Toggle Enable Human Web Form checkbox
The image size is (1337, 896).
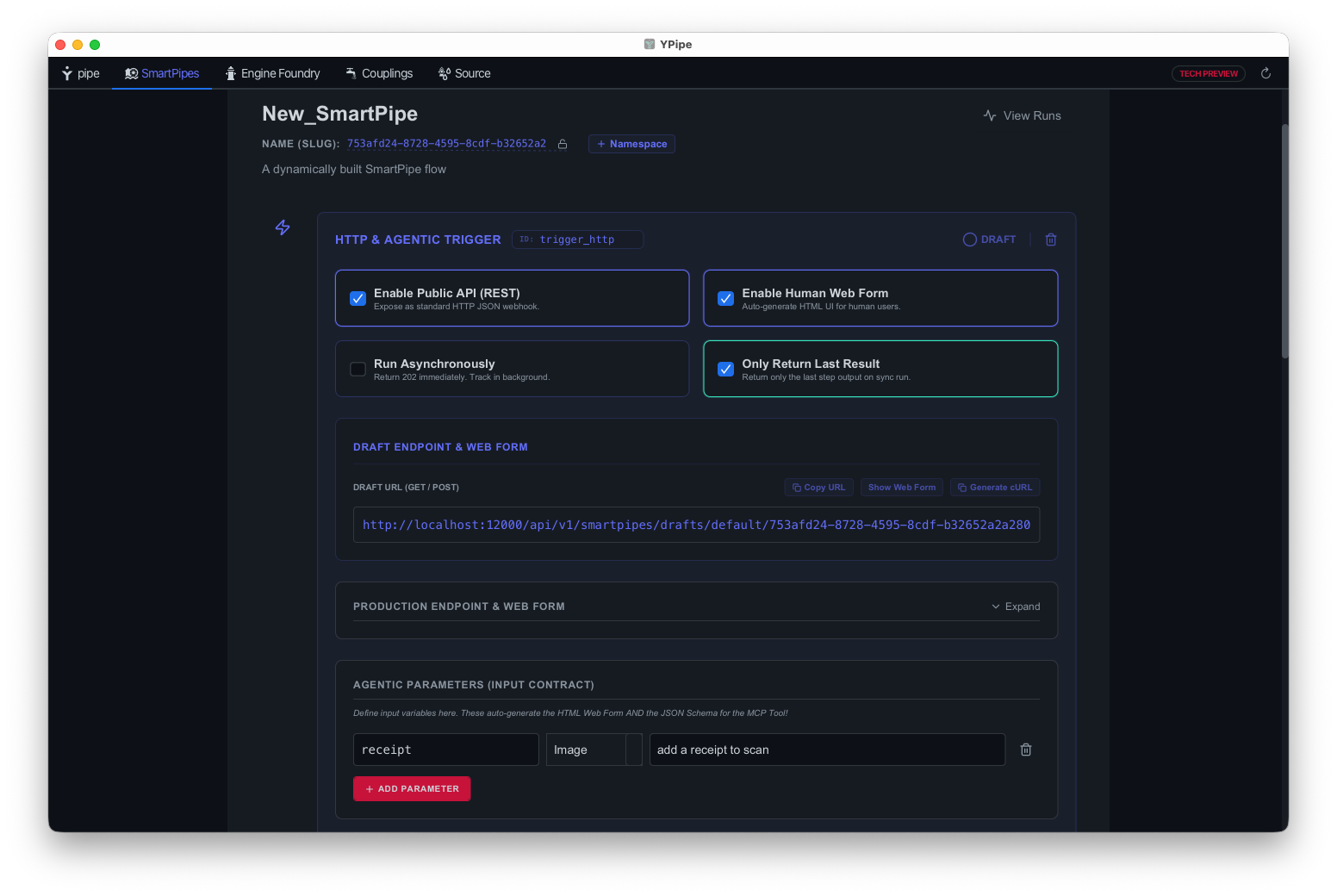726,299
